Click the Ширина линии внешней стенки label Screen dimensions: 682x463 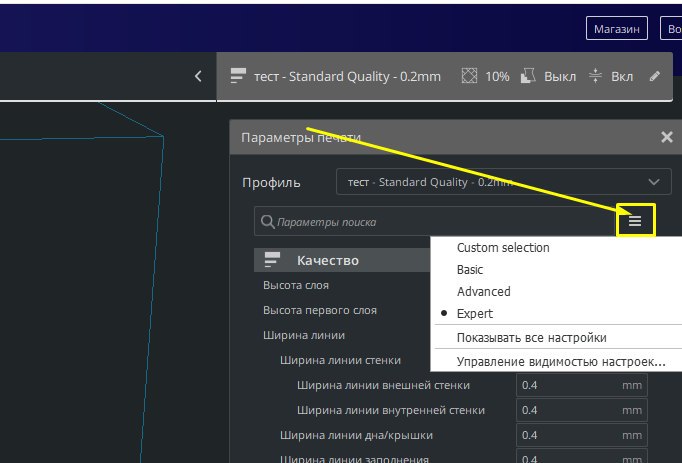pyautogui.click(x=383, y=385)
